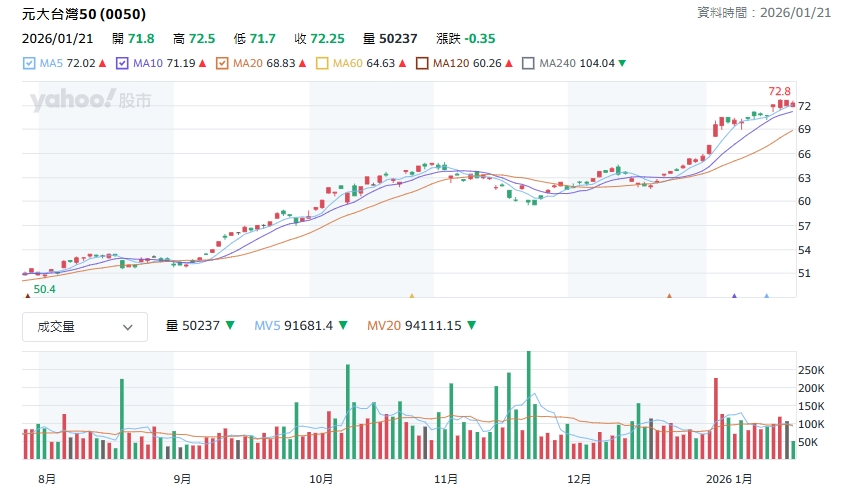This screenshot has width=847, height=498.
Task: Enable the MA120 moving average checkbox
Action: coord(423,64)
